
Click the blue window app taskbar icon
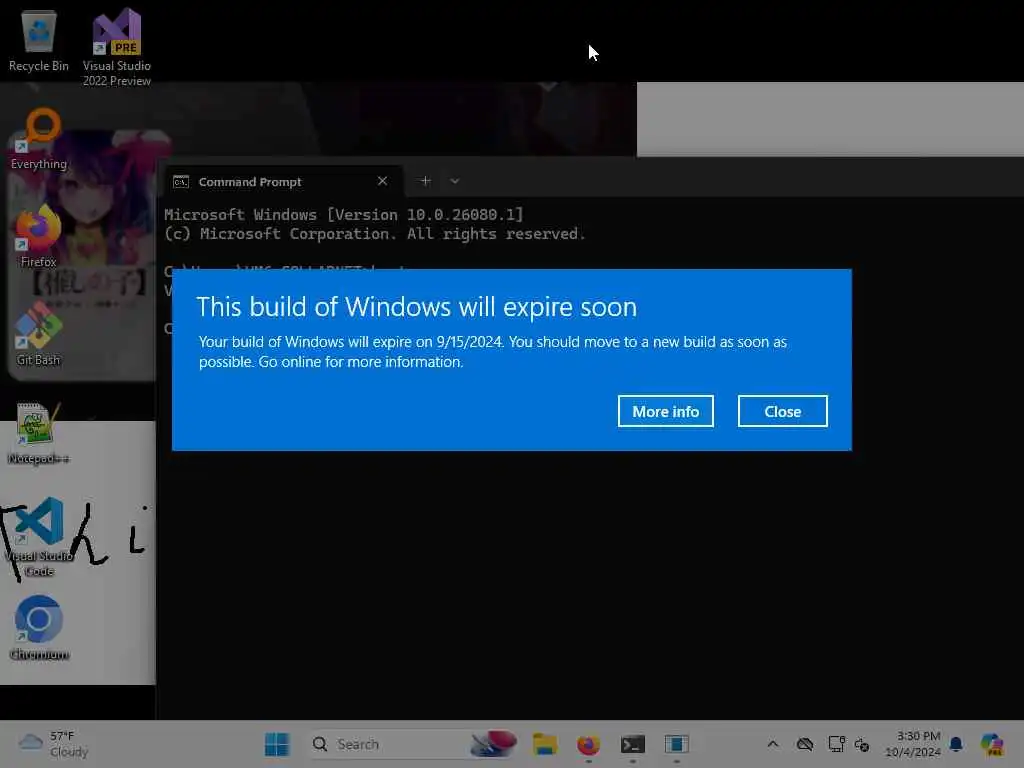tap(677, 744)
